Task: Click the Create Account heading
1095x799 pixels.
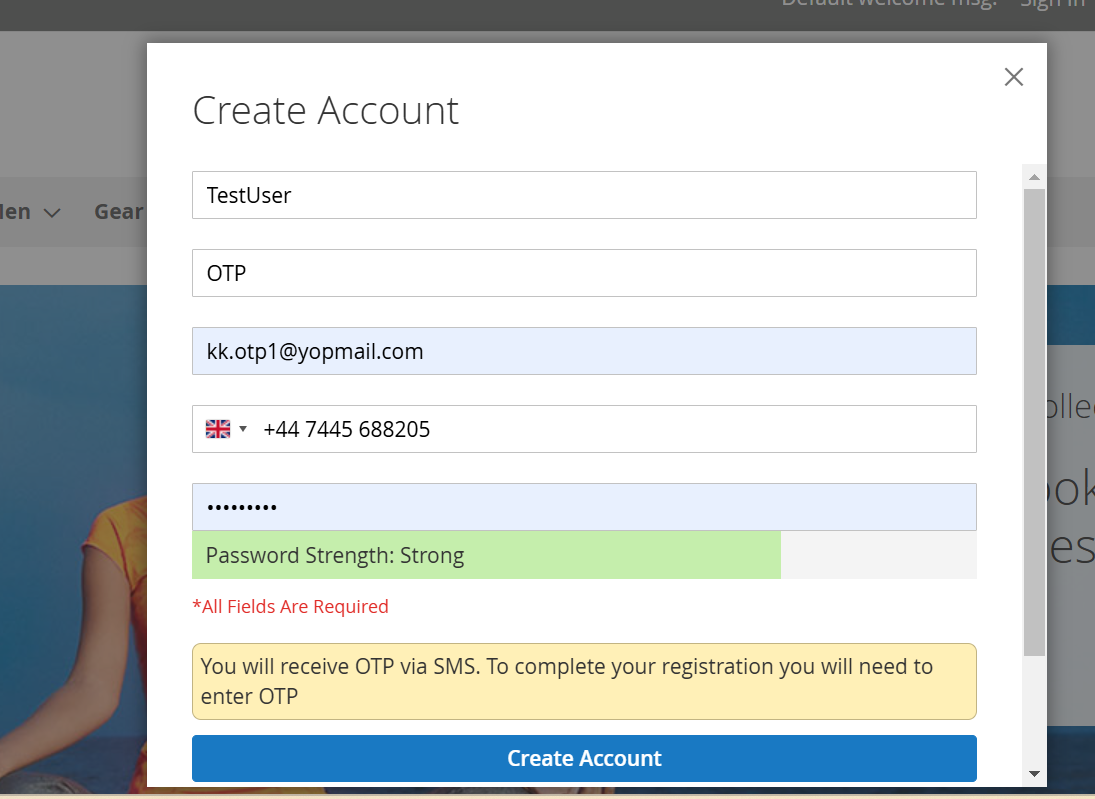Action: (x=325, y=110)
